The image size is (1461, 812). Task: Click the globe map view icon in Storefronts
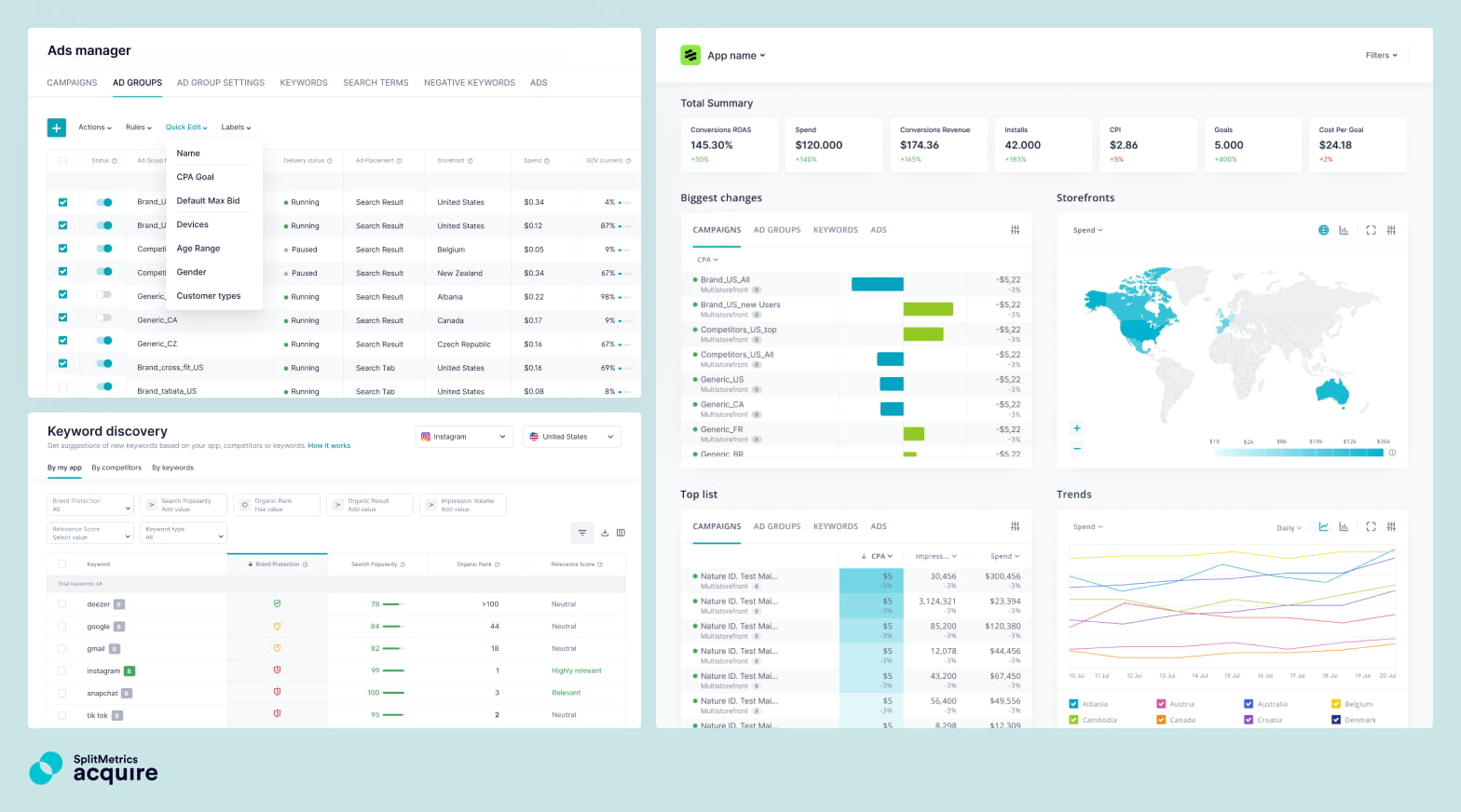point(1323,230)
